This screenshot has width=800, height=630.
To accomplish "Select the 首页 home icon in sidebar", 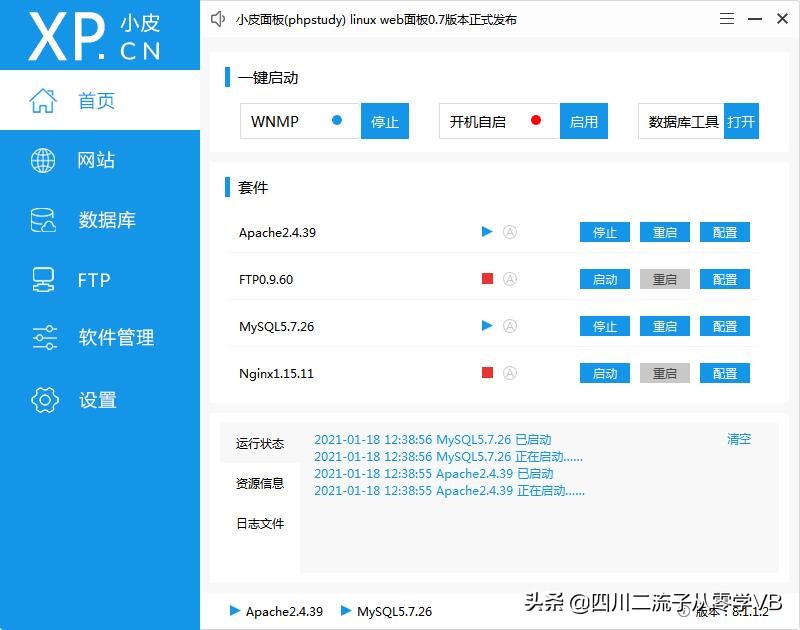I will [42, 101].
